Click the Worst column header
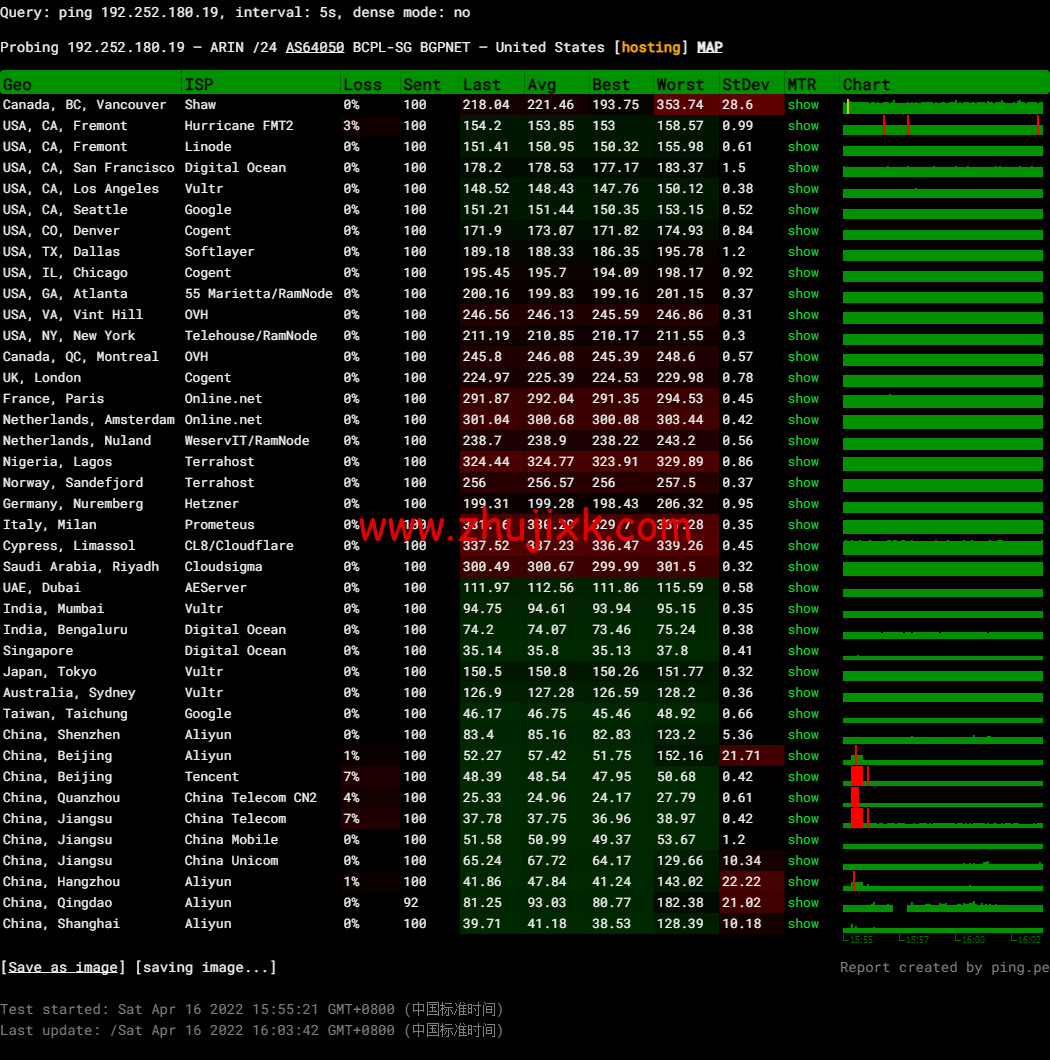 (679, 84)
